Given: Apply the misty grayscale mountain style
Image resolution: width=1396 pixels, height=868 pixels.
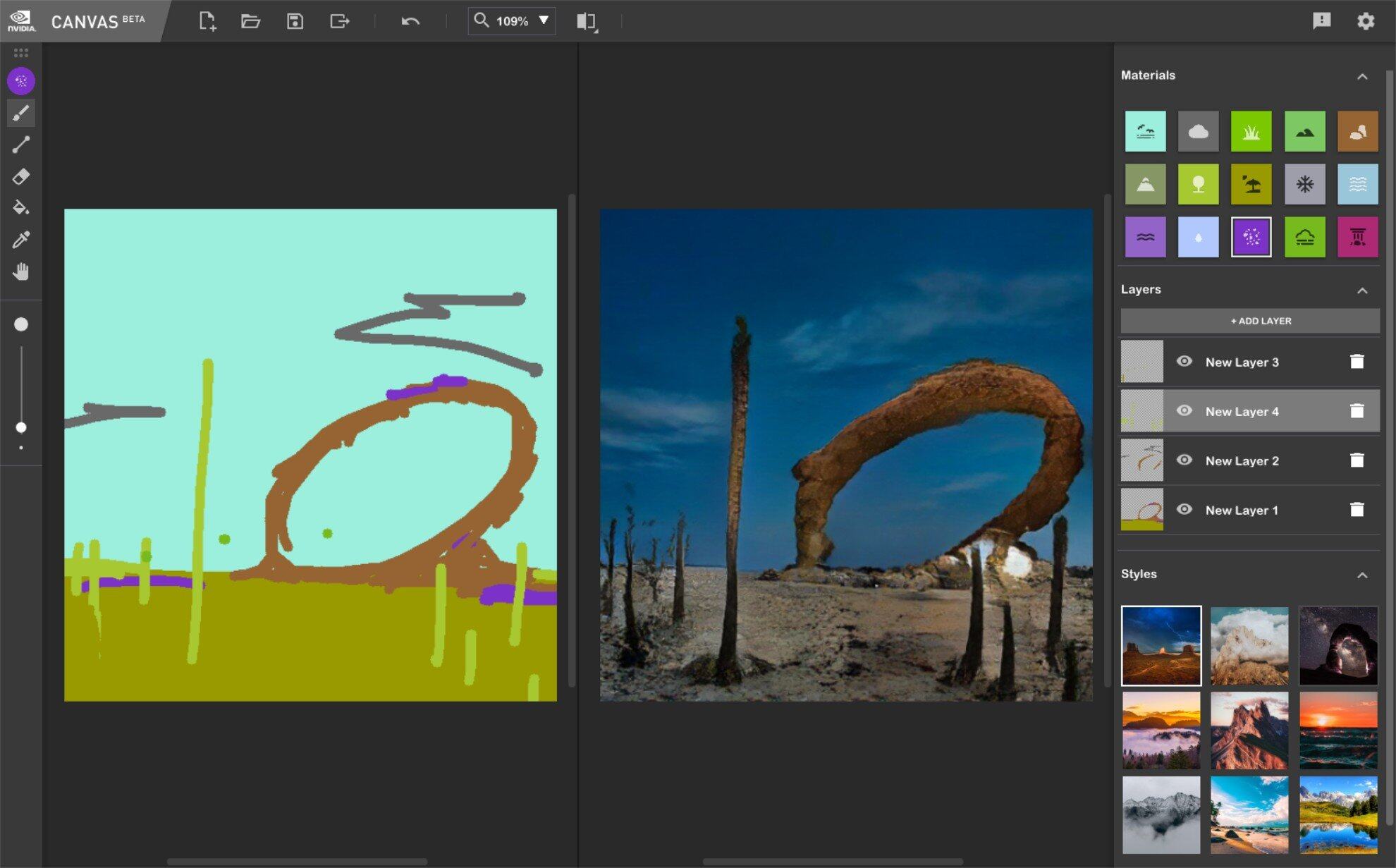Looking at the screenshot, I should click(1161, 815).
